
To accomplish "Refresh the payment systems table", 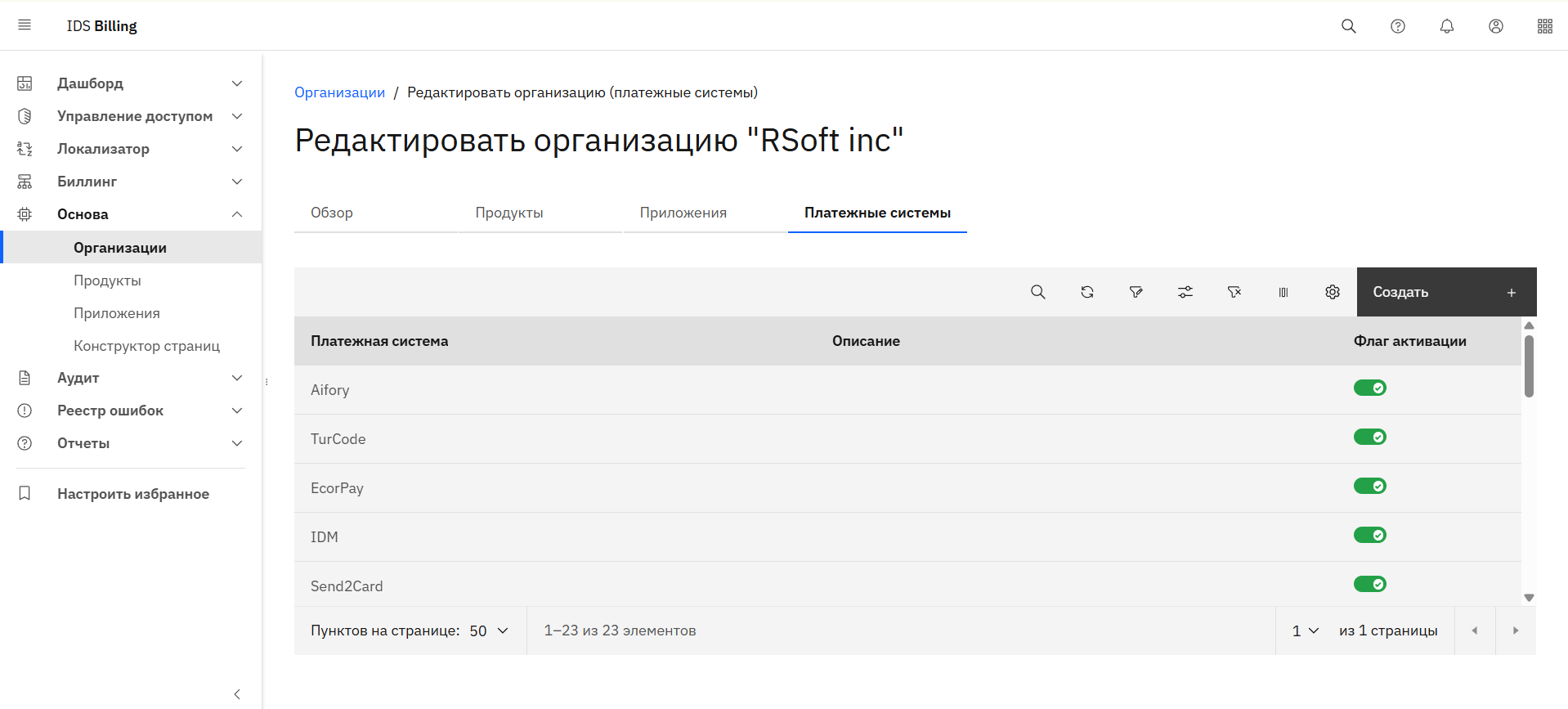I will (x=1086, y=292).
